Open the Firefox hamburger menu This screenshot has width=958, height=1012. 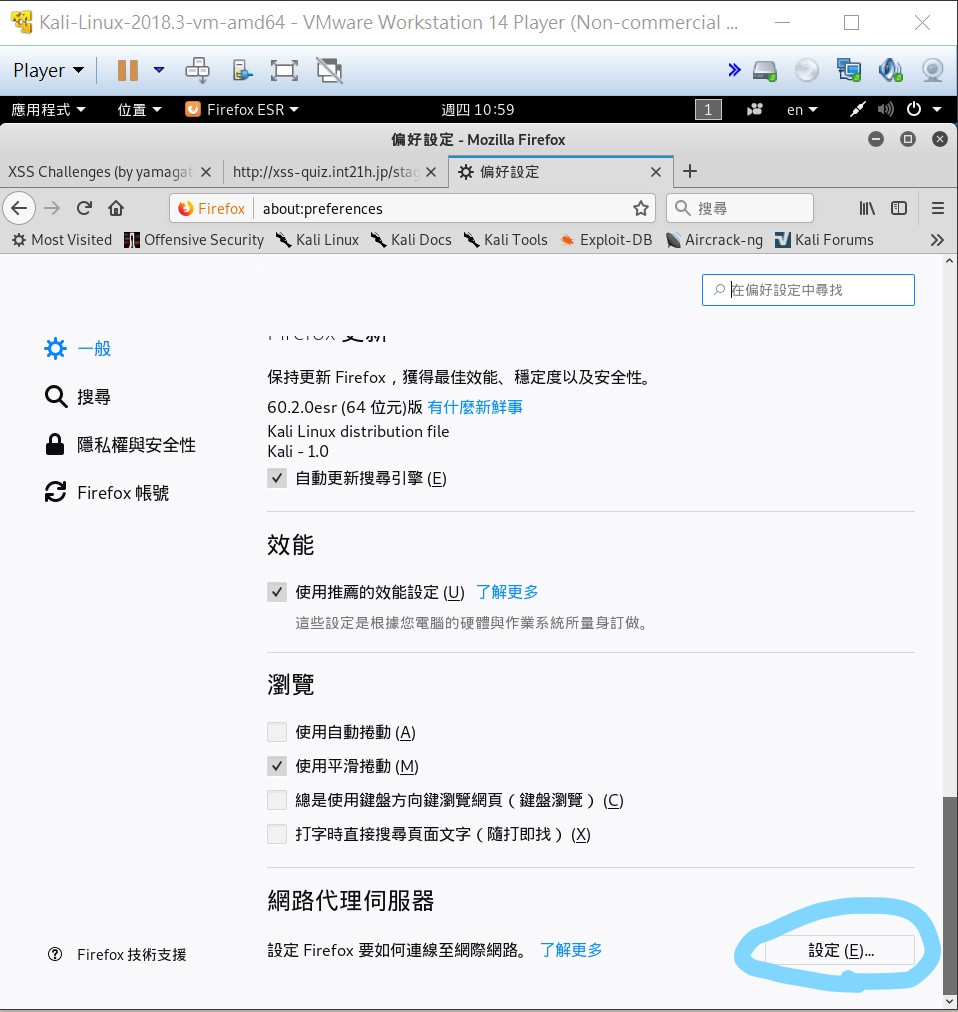pyautogui.click(x=938, y=208)
